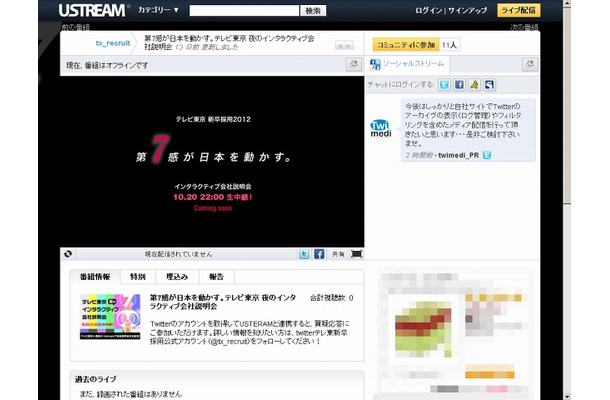Click the 共有 share button
610x400 pixels.
(338, 254)
